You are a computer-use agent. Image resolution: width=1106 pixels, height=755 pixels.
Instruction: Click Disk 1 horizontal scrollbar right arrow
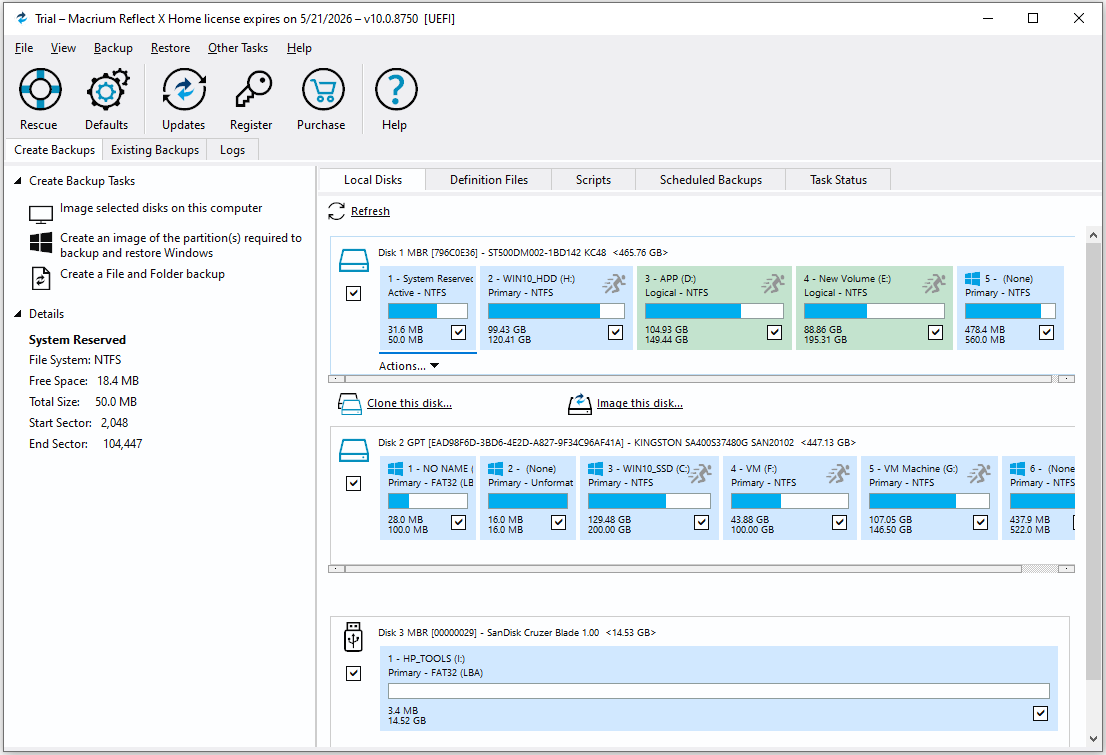click(1066, 379)
